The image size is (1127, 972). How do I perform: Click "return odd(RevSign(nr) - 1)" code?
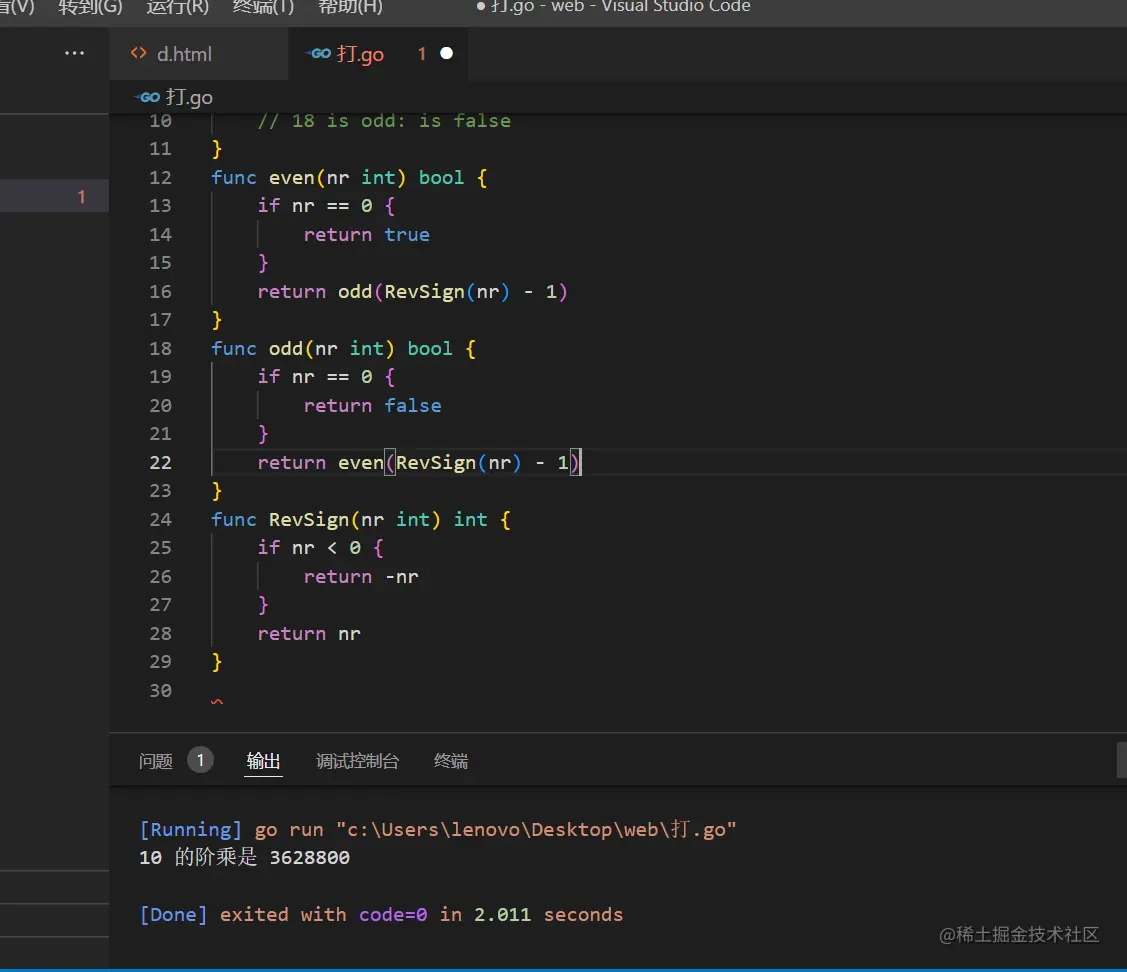tap(413, 292)
